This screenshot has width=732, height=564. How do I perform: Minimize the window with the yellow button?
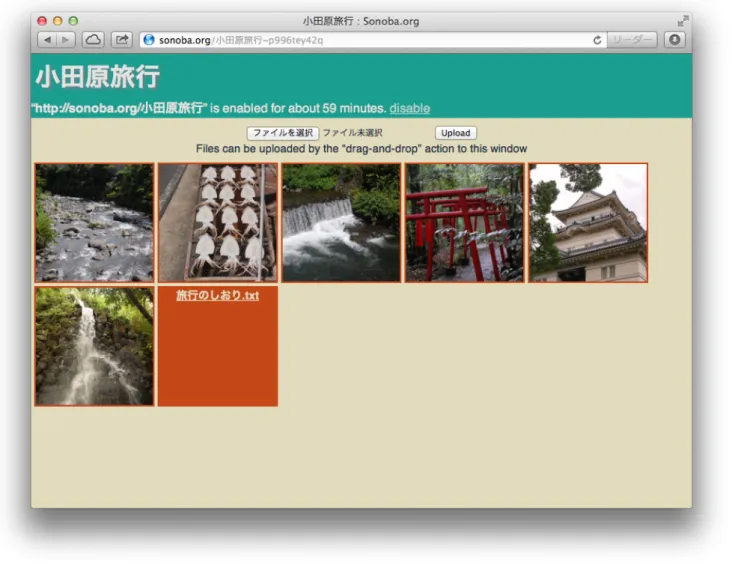57,21
